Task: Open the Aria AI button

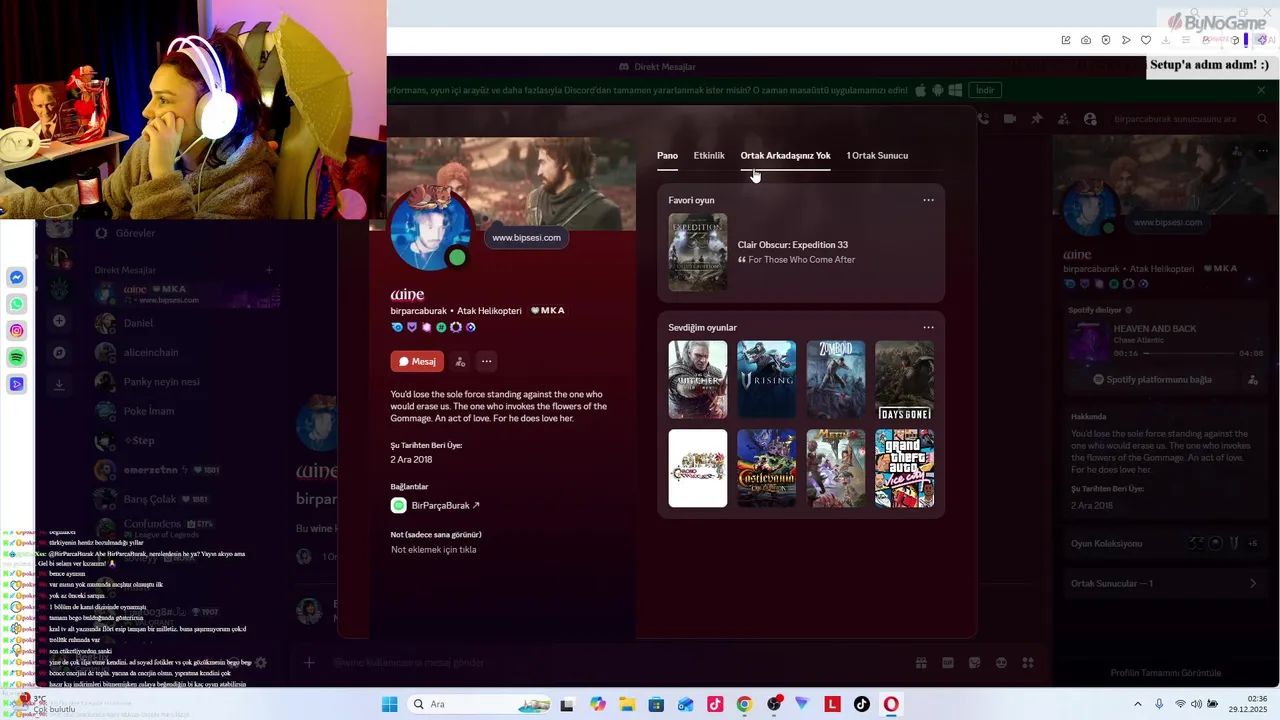Action: 1267,40
